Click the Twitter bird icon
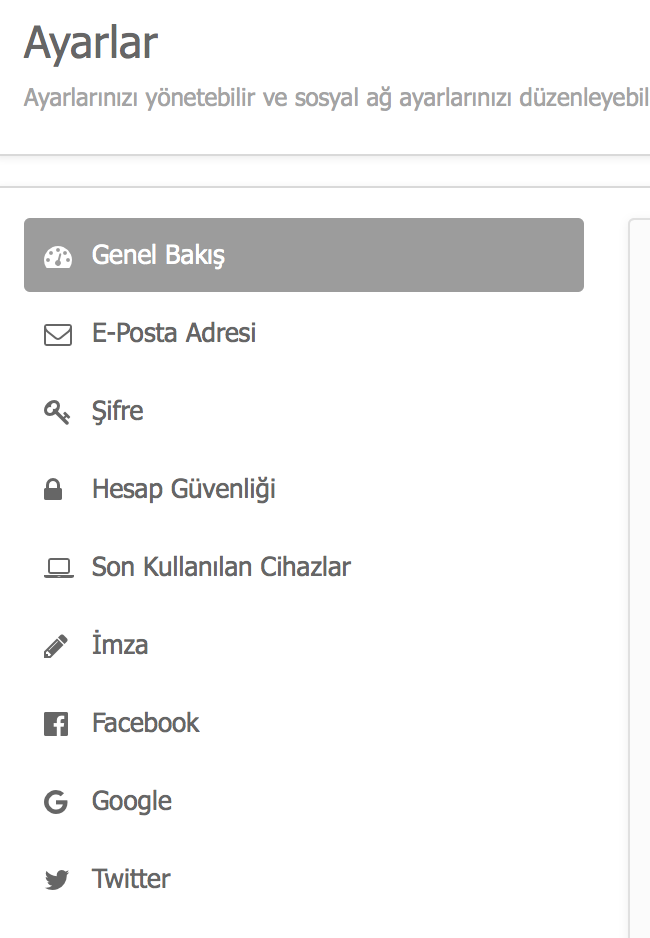The height and width of the screenshot is (938, 650). [x=57, y=880]
